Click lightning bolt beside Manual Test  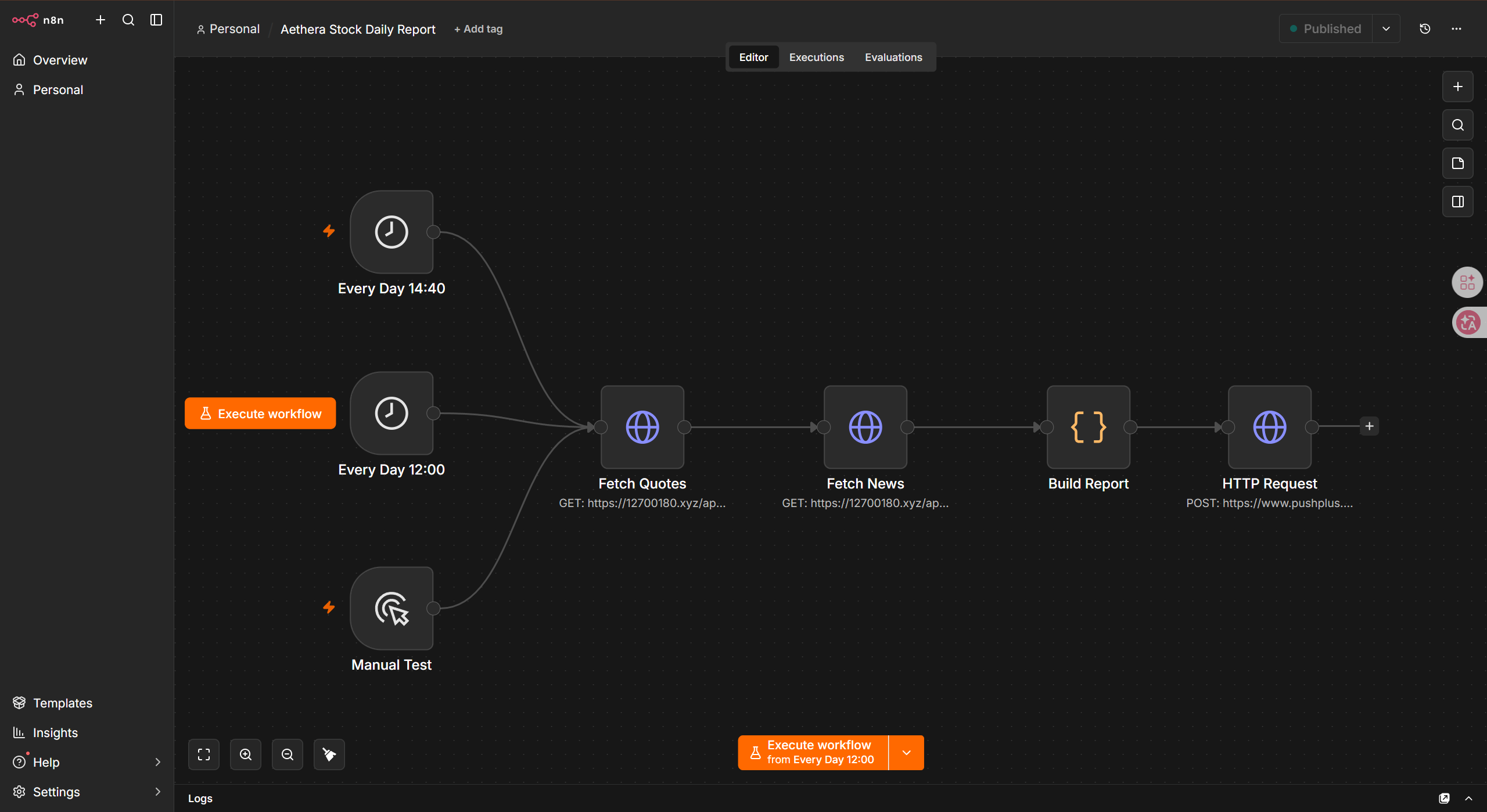329,608
